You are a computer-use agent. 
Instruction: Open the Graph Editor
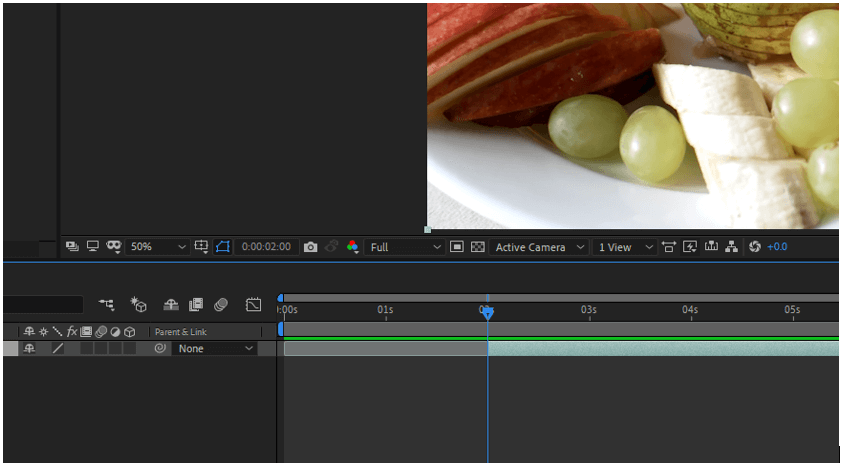click(253, 305)
